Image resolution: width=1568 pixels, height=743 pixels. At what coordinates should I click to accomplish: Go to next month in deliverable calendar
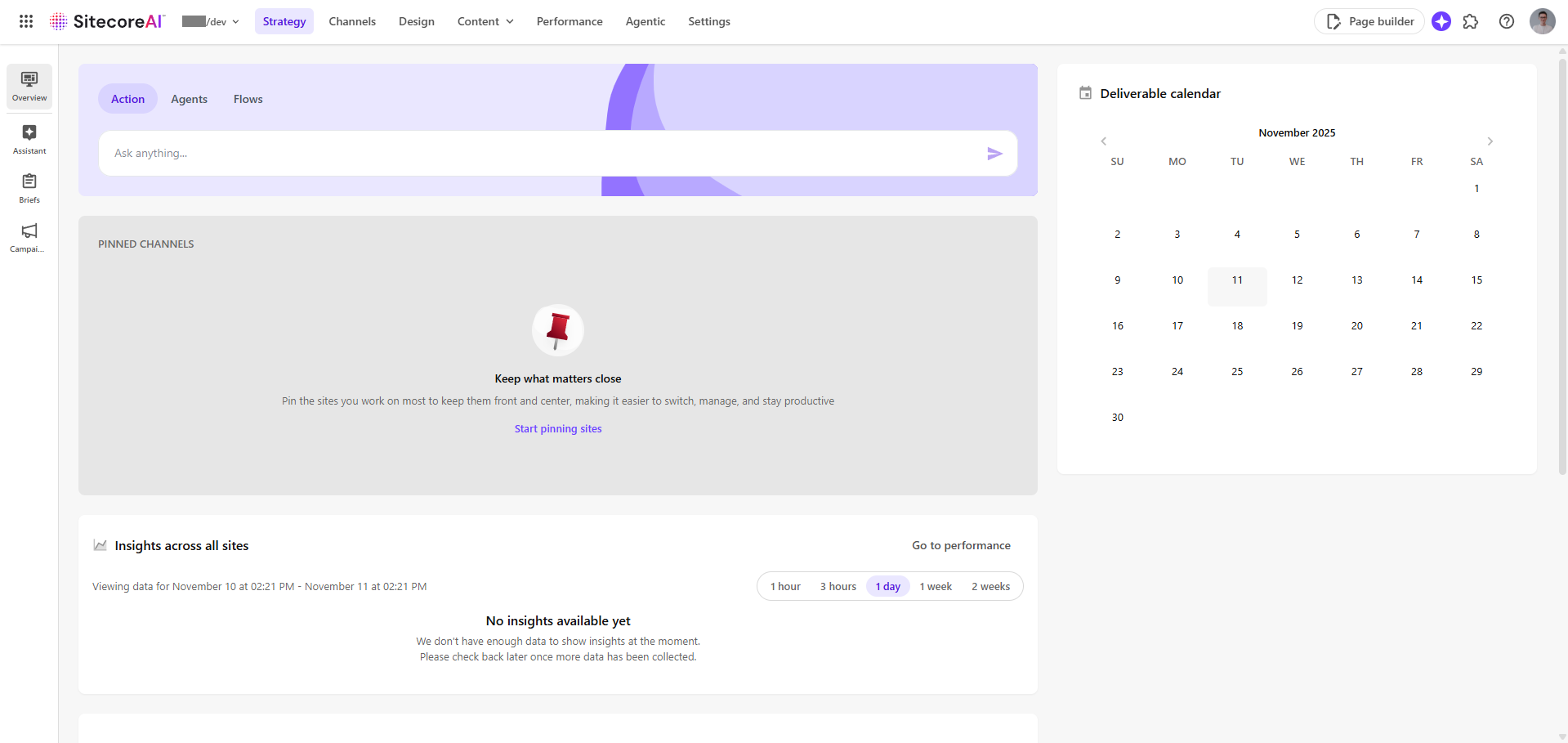click(1490, 141)
